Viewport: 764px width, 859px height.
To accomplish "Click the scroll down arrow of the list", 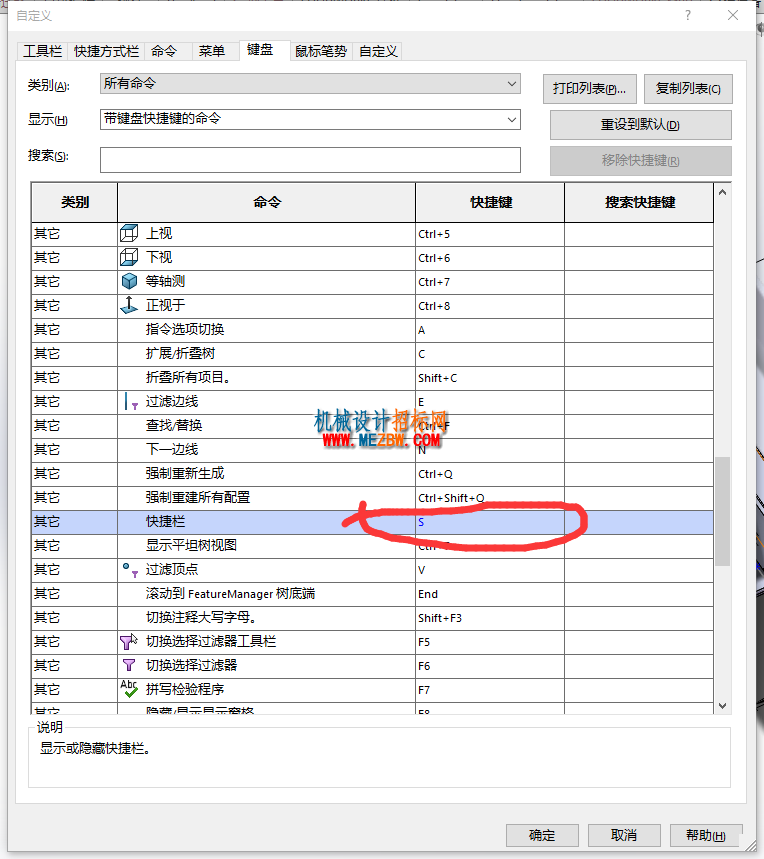I will pyautogui.click(x=722, y=706).
